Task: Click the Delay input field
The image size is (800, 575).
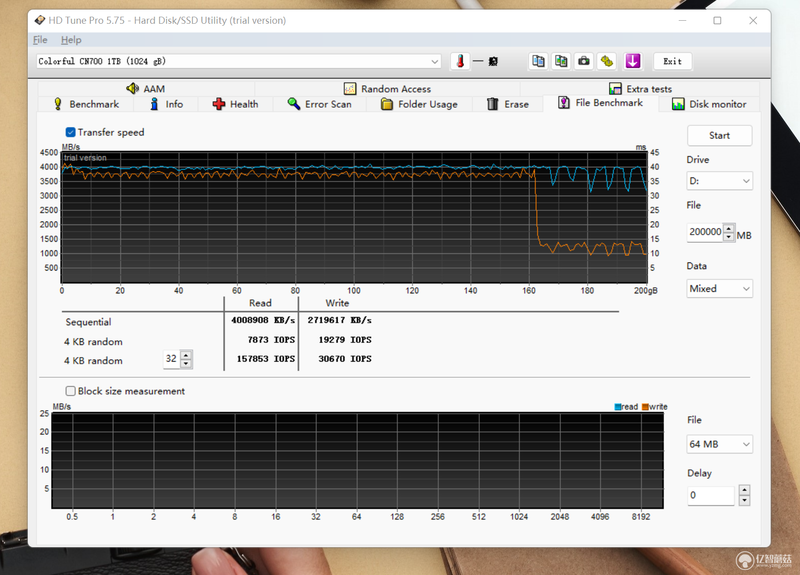Action: pyautogui.click(x=711, y=495)
